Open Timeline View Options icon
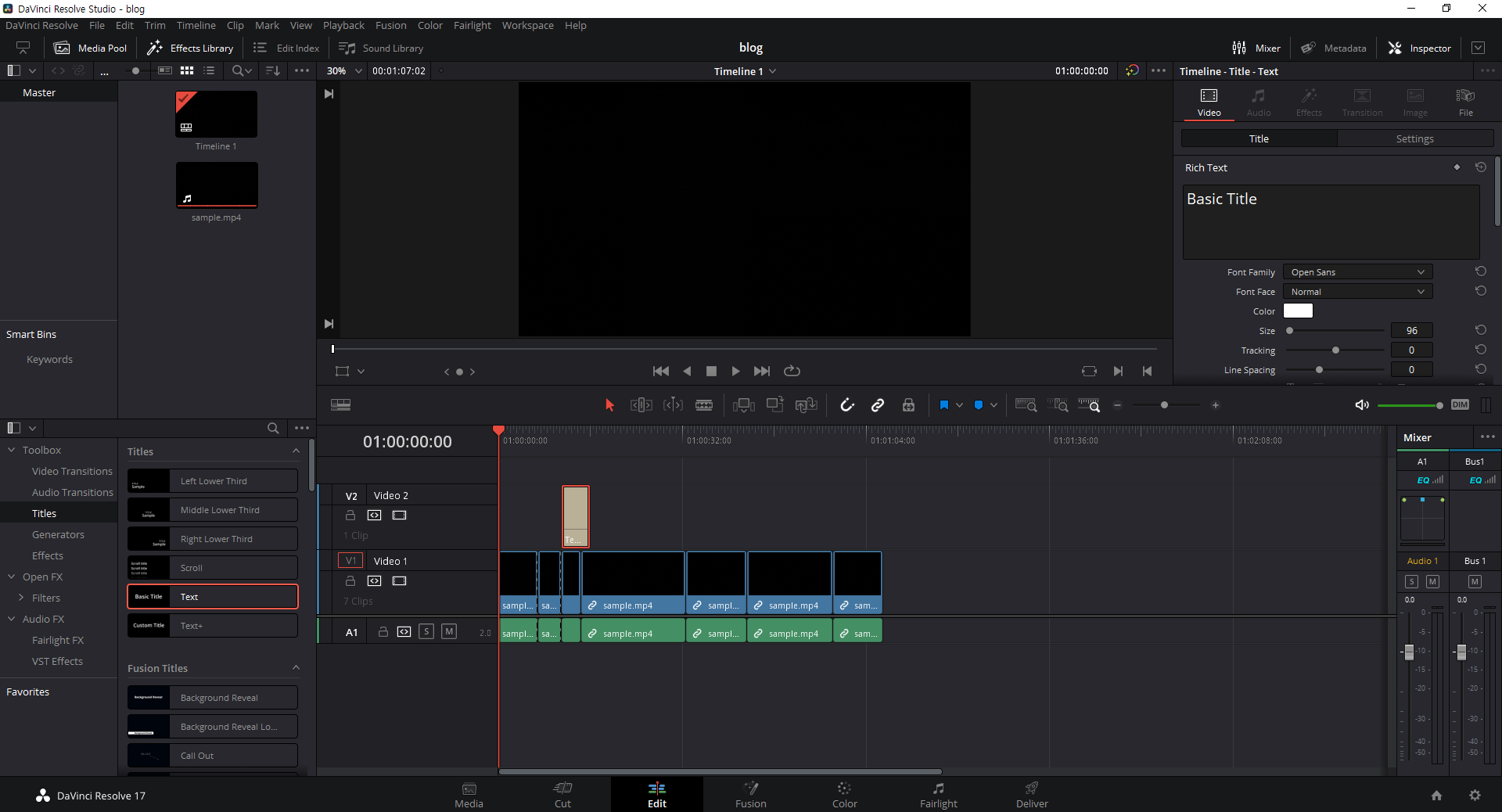Screen dimensions: 1502x812 (x=340, y=404)
